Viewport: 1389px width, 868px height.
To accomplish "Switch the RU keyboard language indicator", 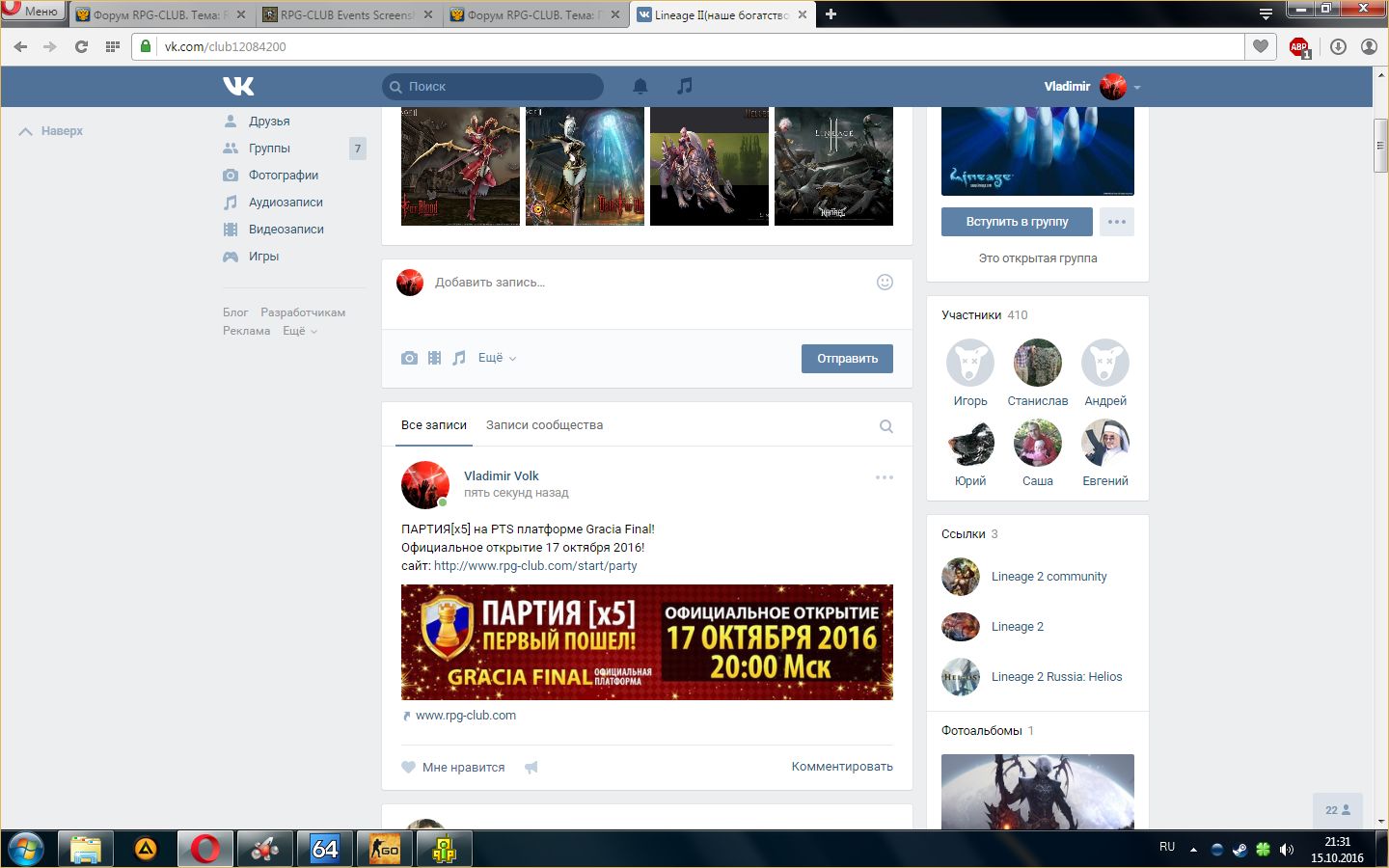I will (1167, 847).
